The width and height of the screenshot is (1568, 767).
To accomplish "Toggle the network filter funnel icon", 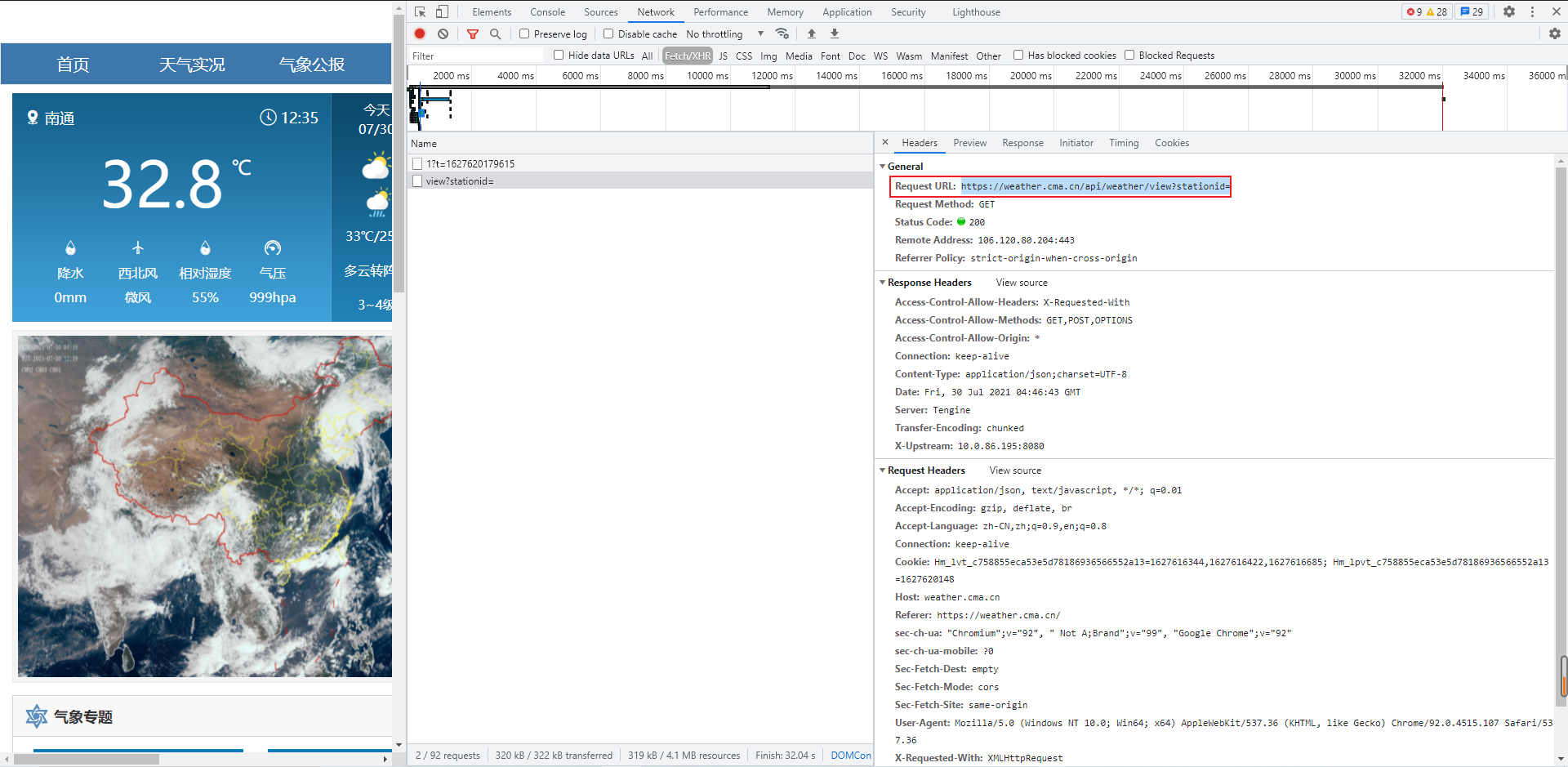I will (473, 33).
